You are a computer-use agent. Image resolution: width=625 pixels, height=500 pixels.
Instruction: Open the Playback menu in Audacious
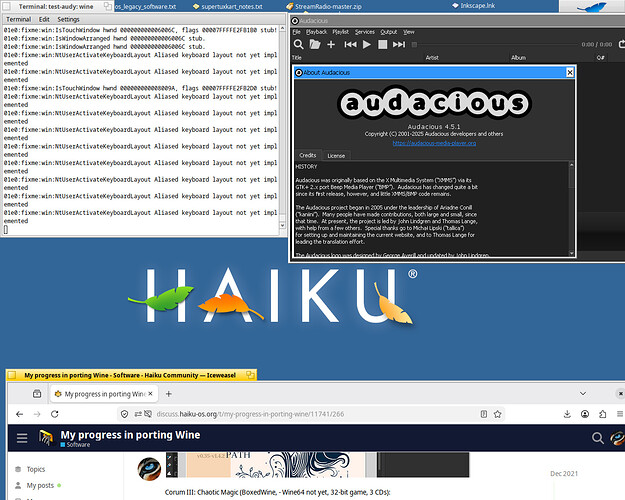coord(316,32)
